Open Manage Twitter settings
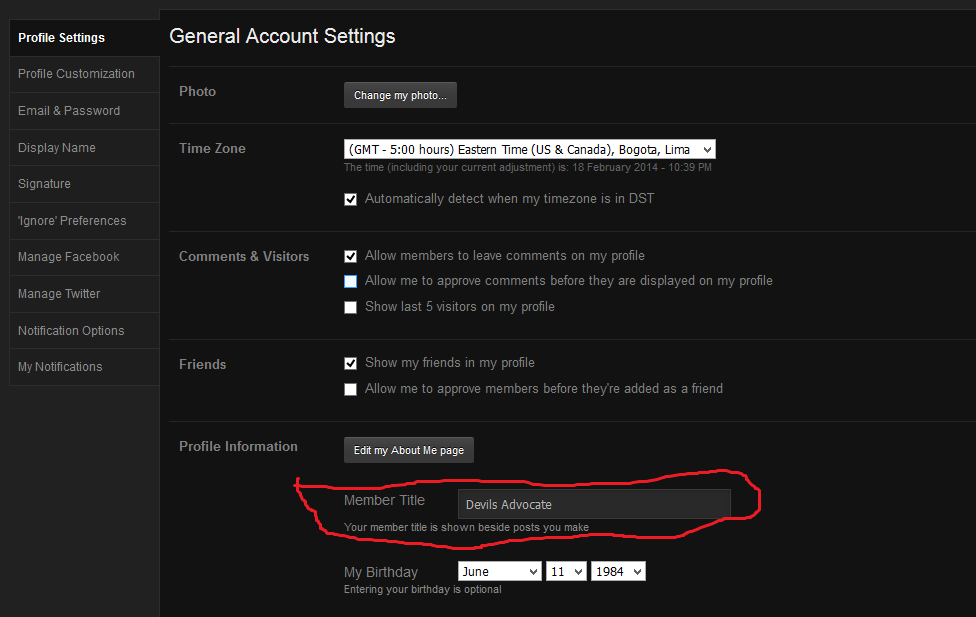The image size is (976, 617). click(59, 294)
